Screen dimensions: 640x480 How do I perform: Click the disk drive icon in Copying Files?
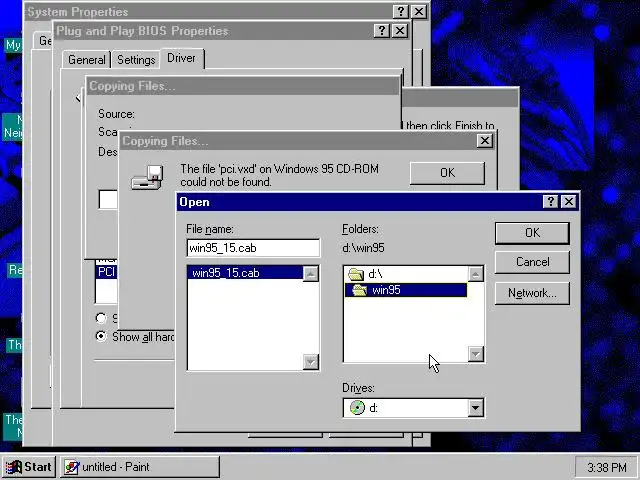(147, 177)
